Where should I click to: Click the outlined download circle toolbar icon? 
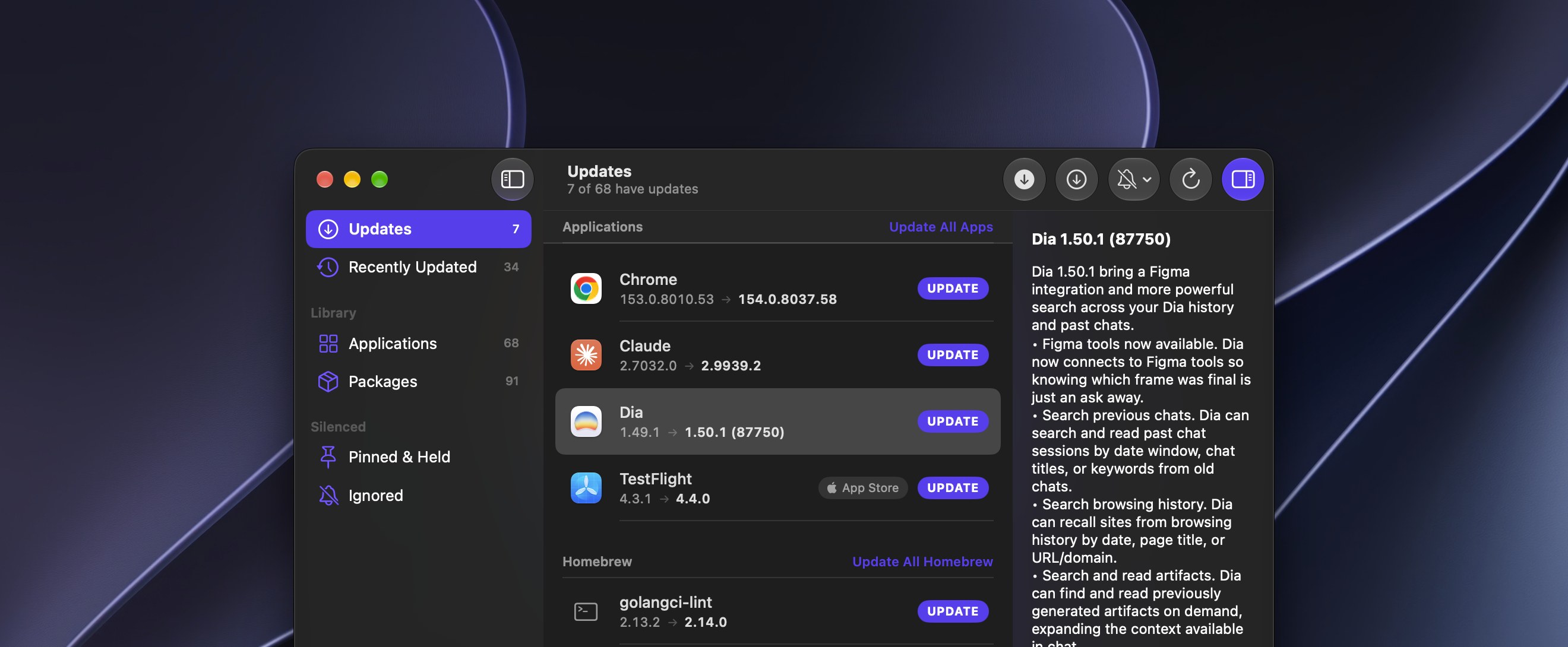click(x=1076, y=179)
